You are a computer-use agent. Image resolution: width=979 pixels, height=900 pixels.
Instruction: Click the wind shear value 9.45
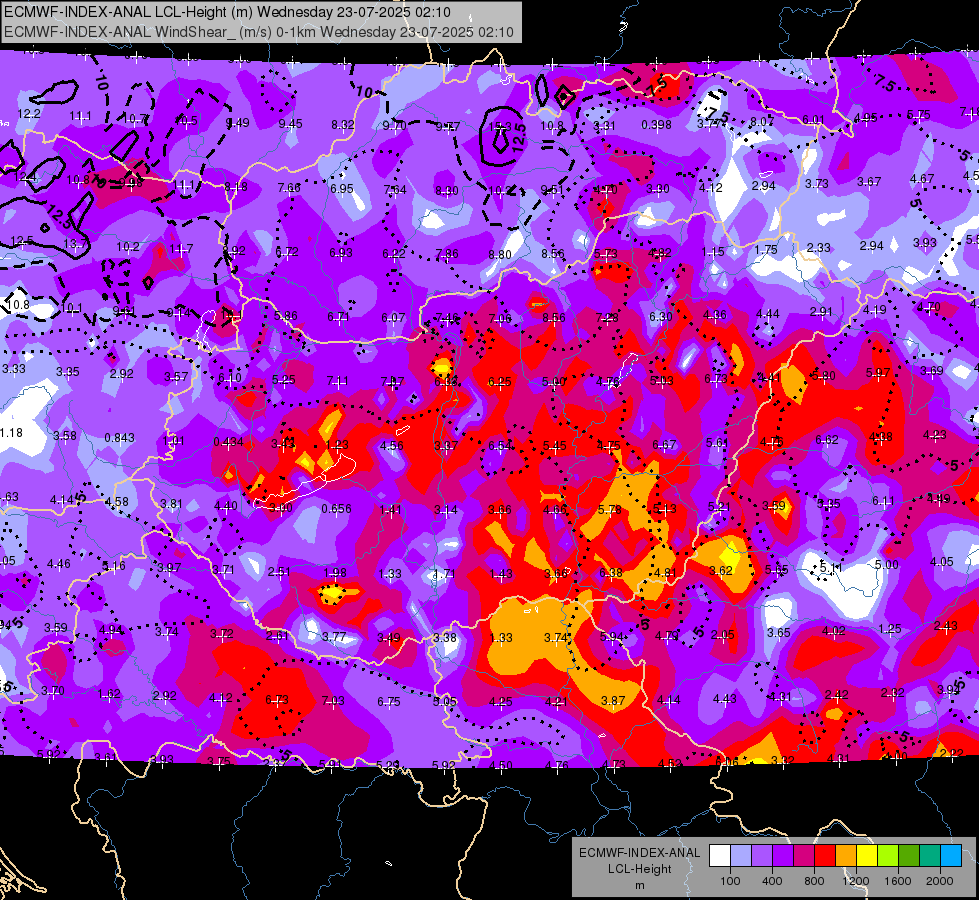tap(290, 124)
